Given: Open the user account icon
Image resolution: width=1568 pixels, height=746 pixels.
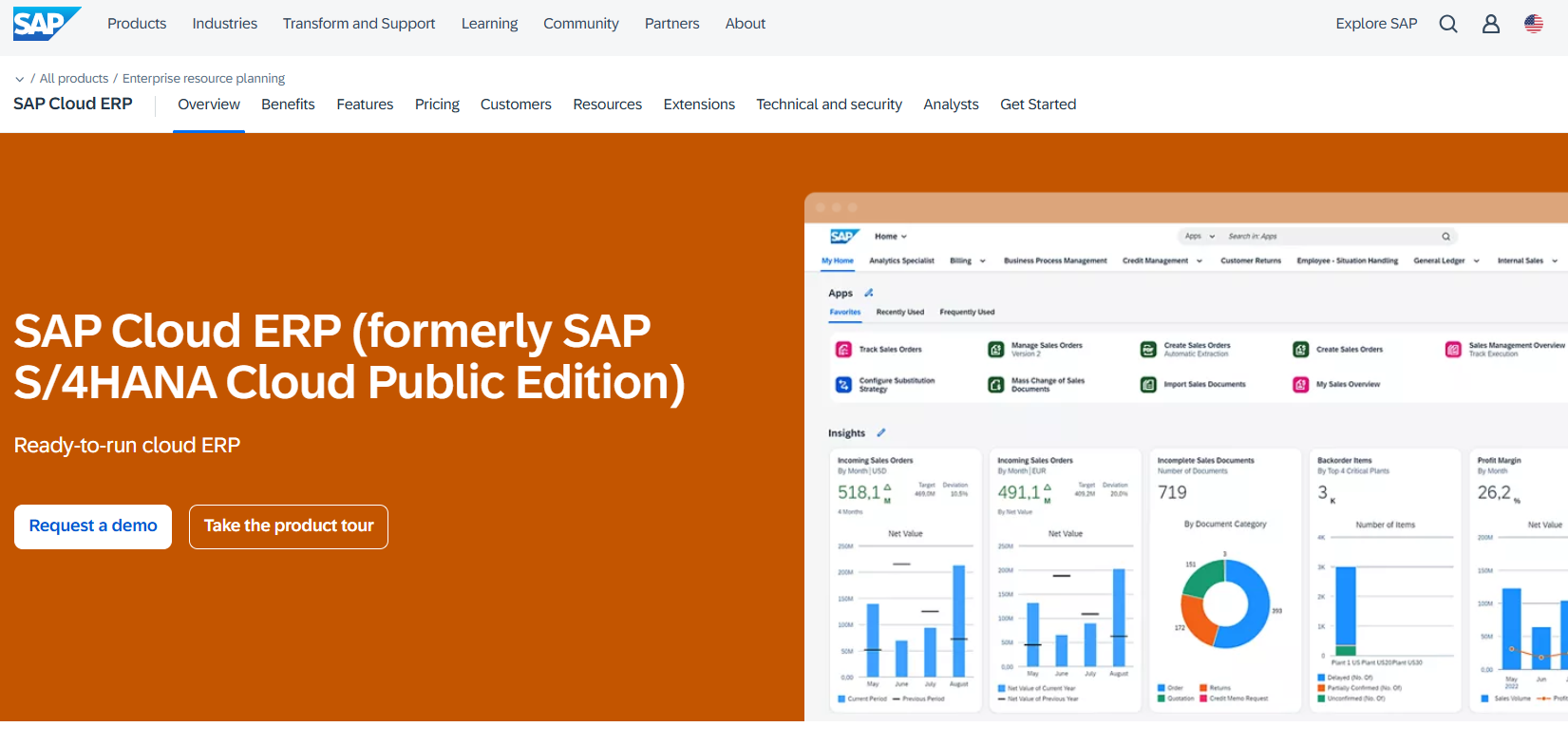Looking at the screenshot, I should coord(1491,24).
